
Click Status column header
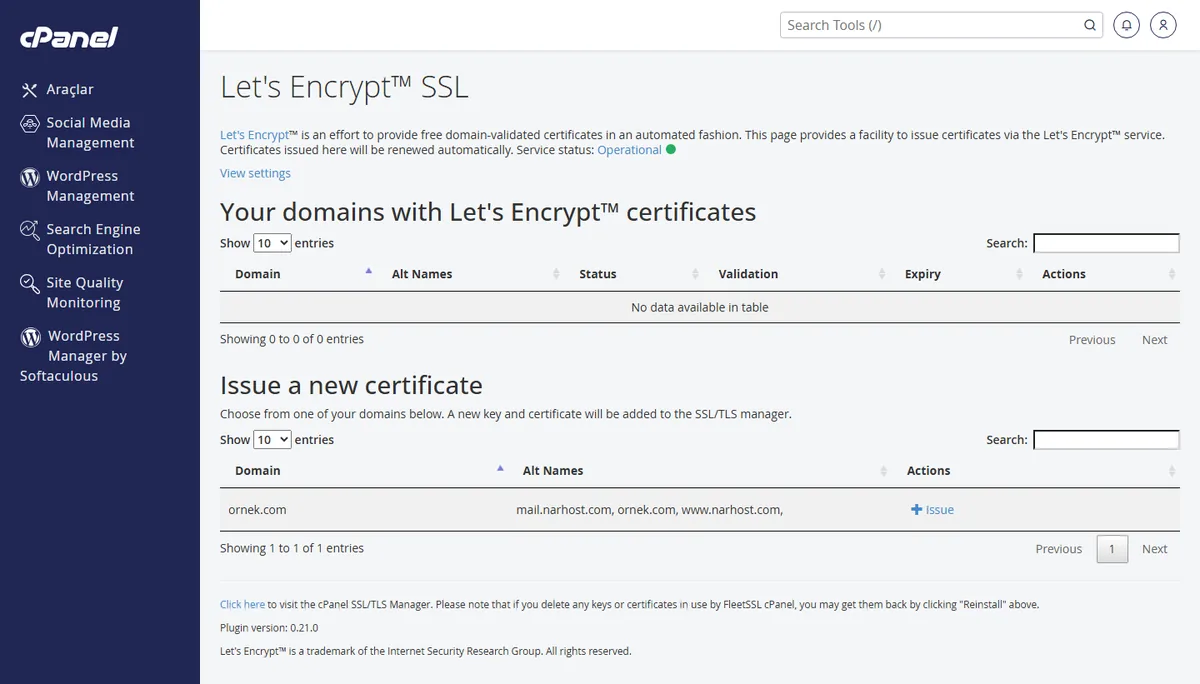click(x=598, y=274)
